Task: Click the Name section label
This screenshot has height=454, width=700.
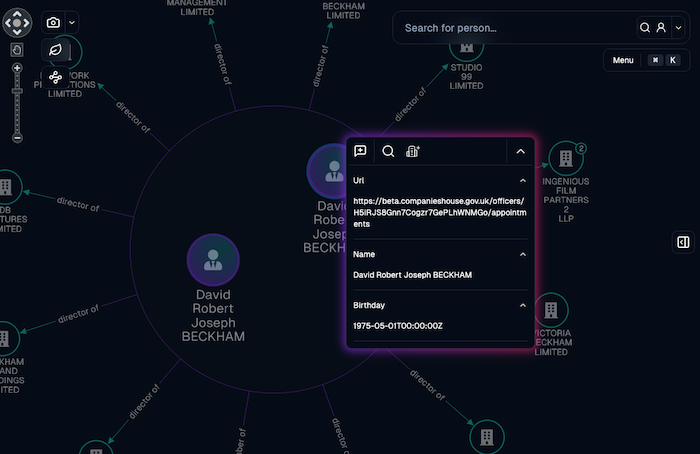Action: tap(364, 254)
